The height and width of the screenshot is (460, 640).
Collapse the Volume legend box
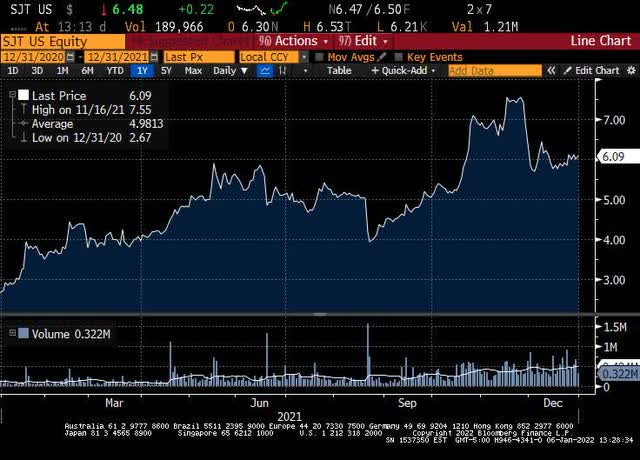12,333
